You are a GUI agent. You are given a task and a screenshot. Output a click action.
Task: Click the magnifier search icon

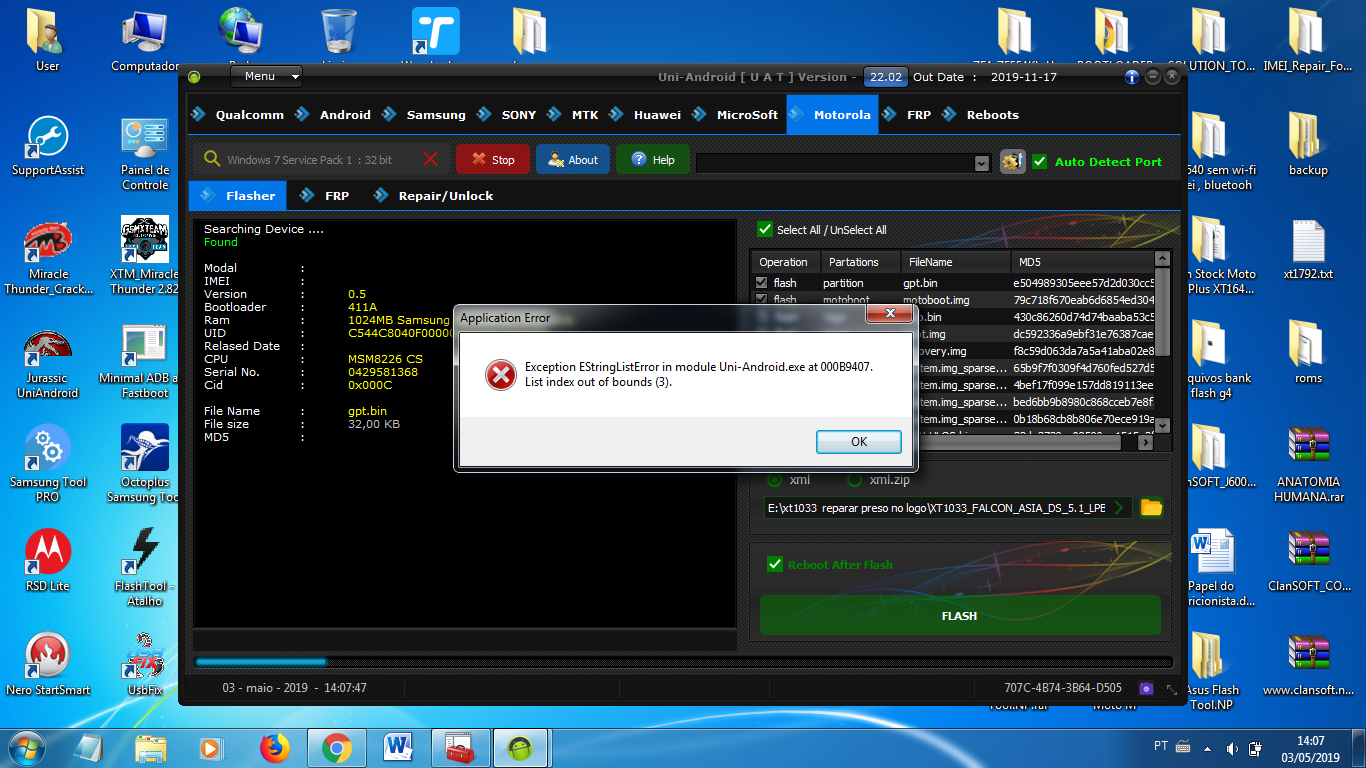(x=211, y=159)
